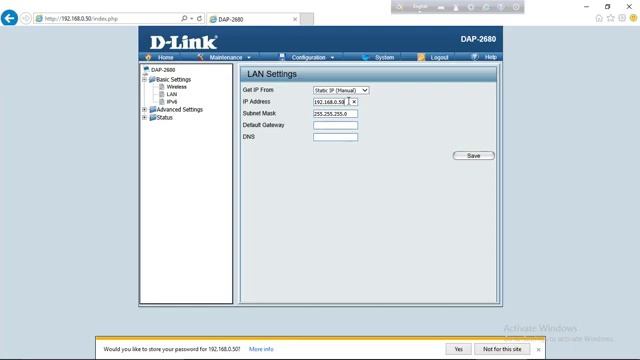Open the browser tools gear icon
Screen dimensions: 640x360
622,18
